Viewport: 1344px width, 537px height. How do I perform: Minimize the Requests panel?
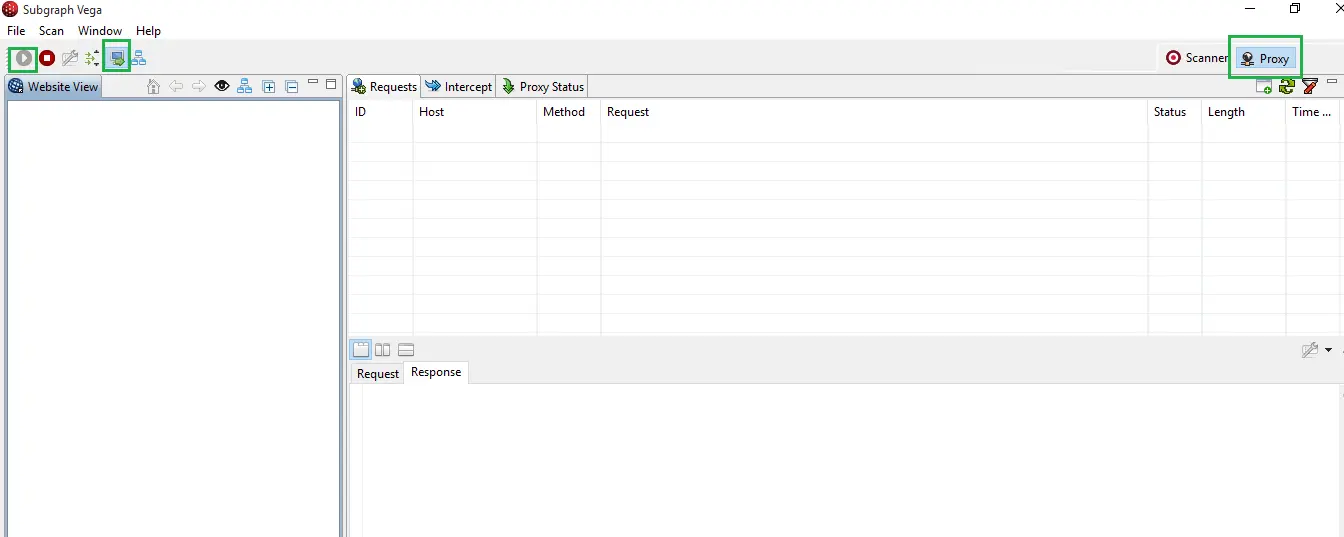click(1332, 83)
